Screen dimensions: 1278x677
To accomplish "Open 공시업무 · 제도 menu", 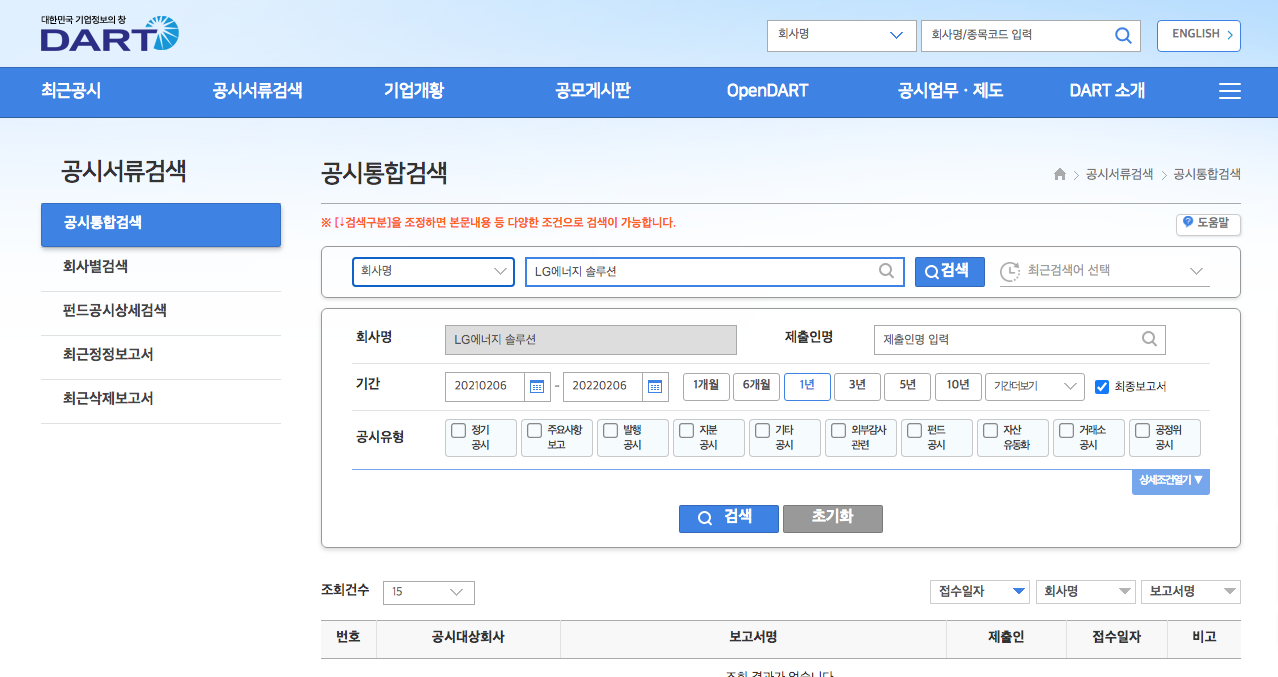I will tap(950, 91).
